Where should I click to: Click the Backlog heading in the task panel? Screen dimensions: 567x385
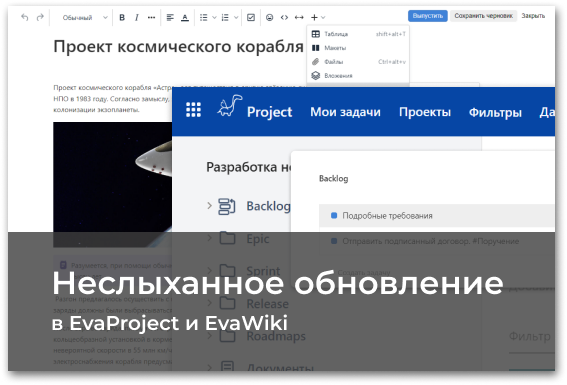click(x=333, y=179)
